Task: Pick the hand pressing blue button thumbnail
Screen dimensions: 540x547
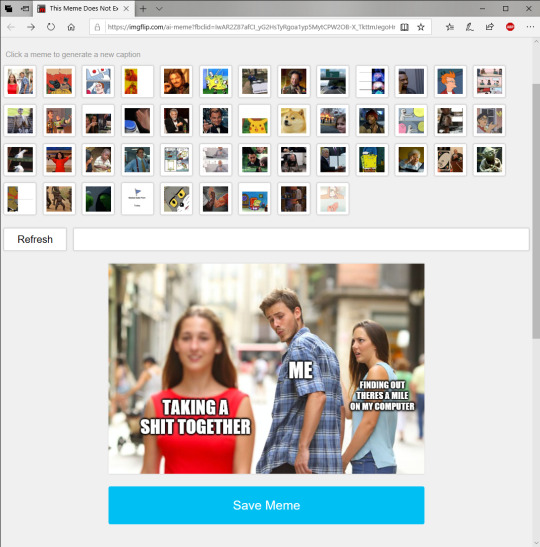Action: coord(137,120)
